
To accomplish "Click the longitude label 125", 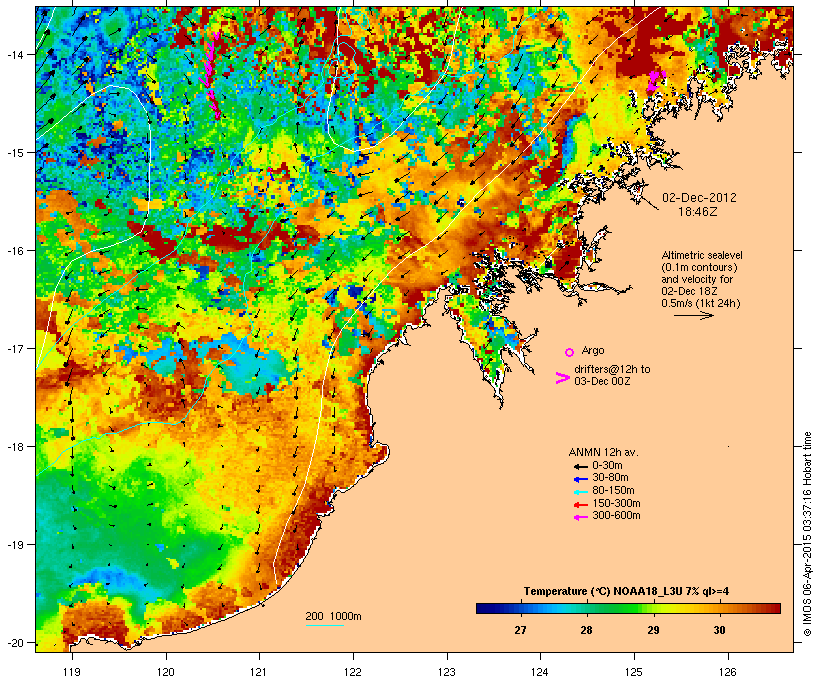I will [x=634, y=672].
